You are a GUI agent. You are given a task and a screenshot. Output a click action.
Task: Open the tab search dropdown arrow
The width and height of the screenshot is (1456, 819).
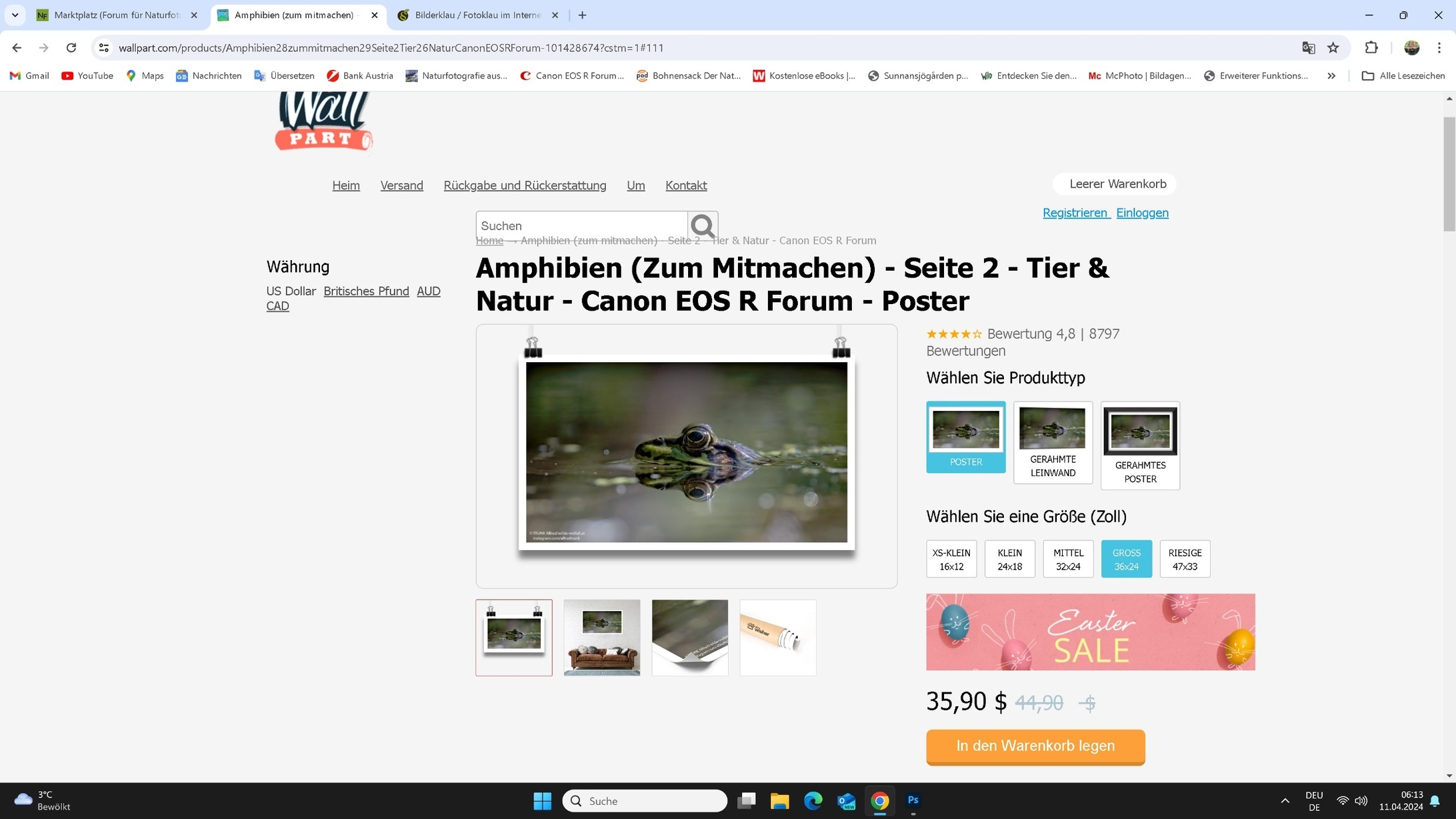(14, 15)
